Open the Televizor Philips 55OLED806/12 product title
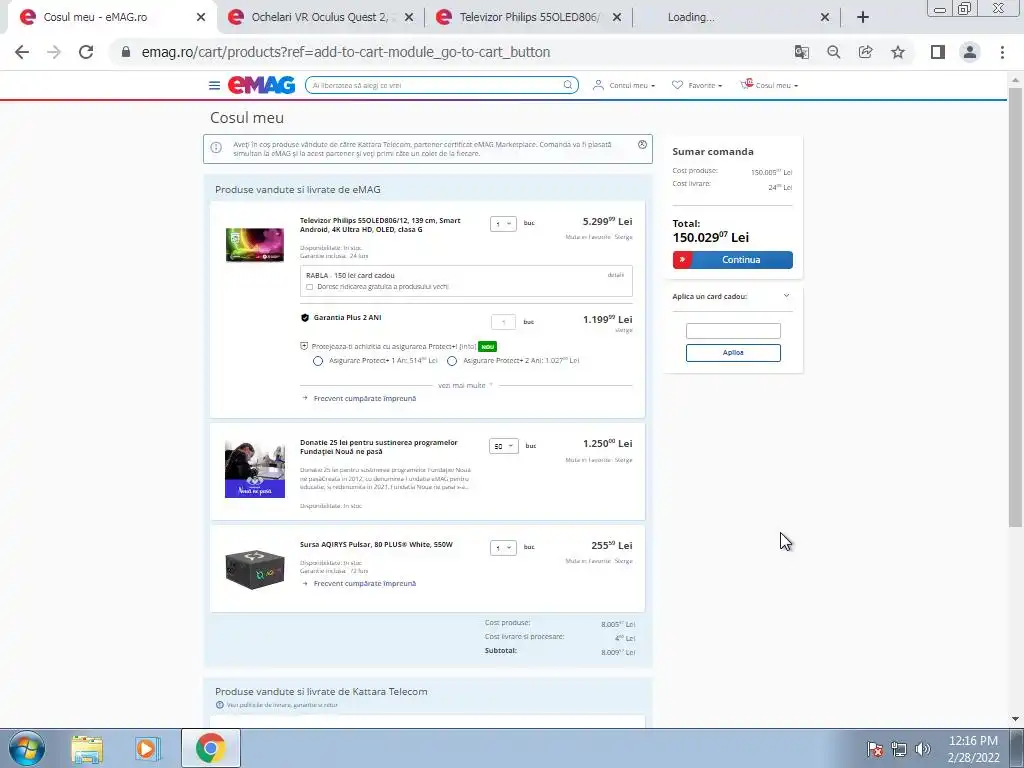The image size is (1024, 768). [380, 225]
